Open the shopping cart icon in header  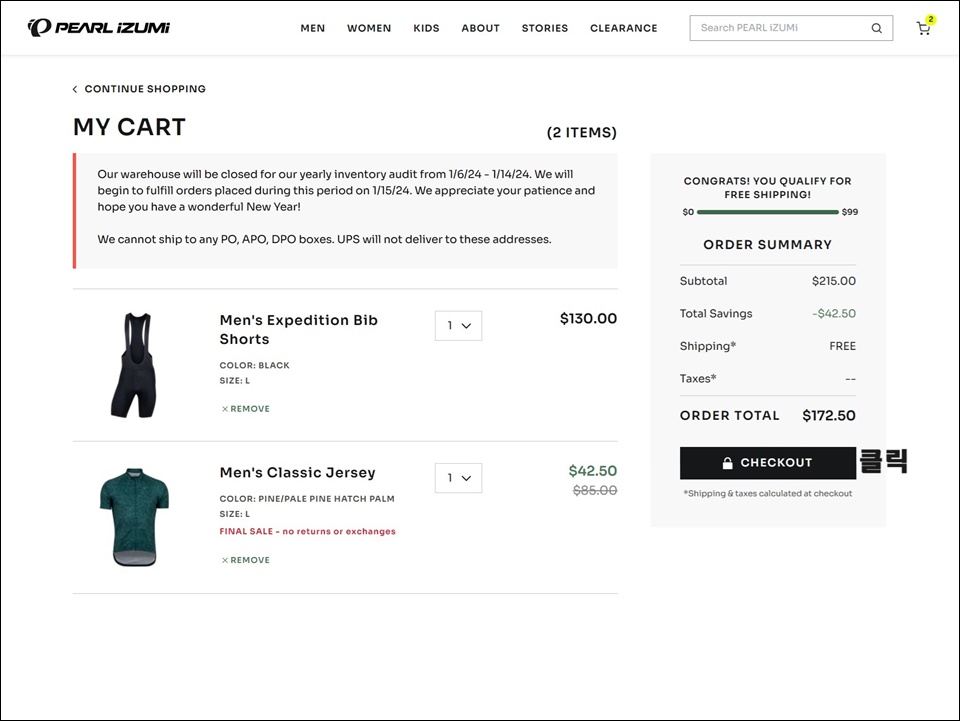coord(924,28)
